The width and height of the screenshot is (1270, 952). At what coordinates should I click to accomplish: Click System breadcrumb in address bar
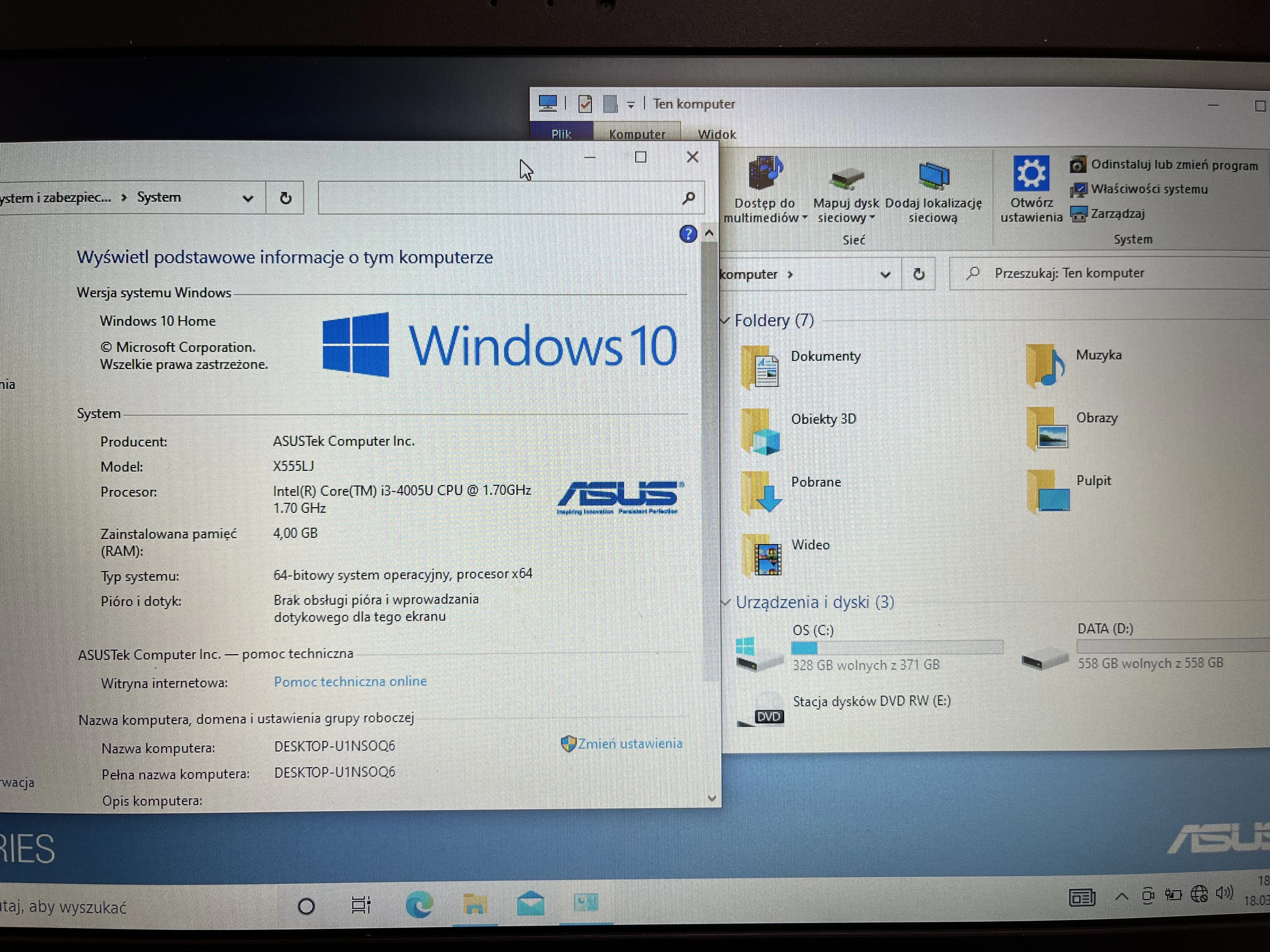pyautogui.click(x=159, y=197)
